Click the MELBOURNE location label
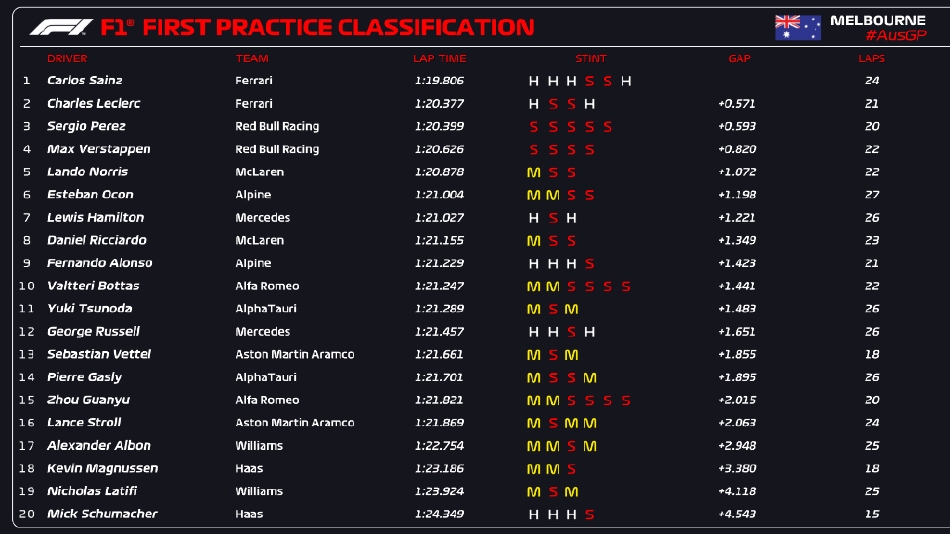The image size is (950, 534). click(878, 20)
